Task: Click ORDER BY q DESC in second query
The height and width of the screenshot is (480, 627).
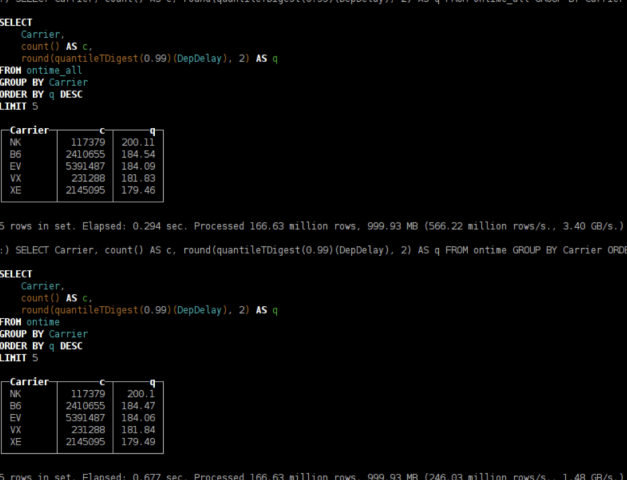Action: tap(41, 346)
